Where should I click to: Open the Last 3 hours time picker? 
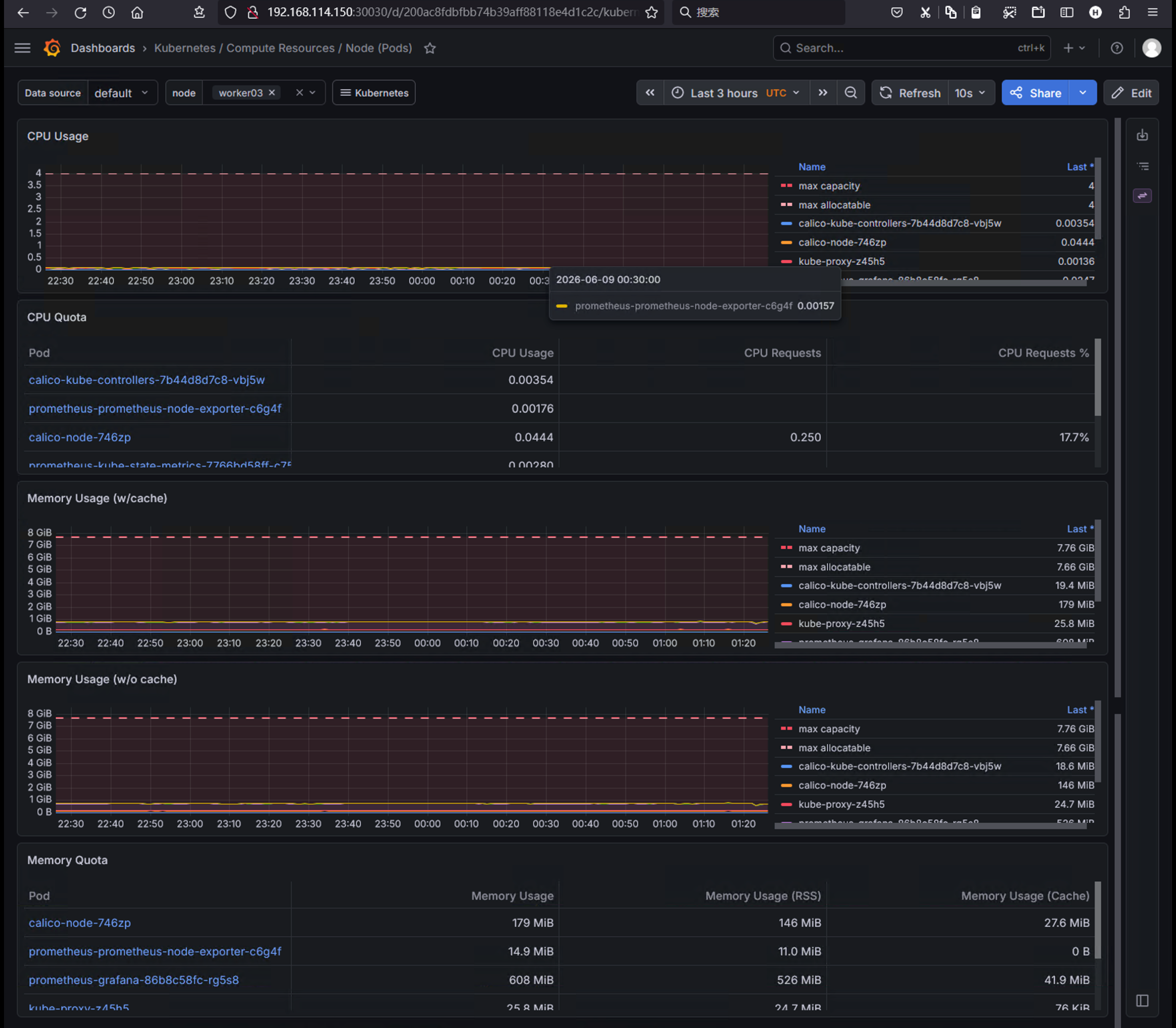[736, 93]
